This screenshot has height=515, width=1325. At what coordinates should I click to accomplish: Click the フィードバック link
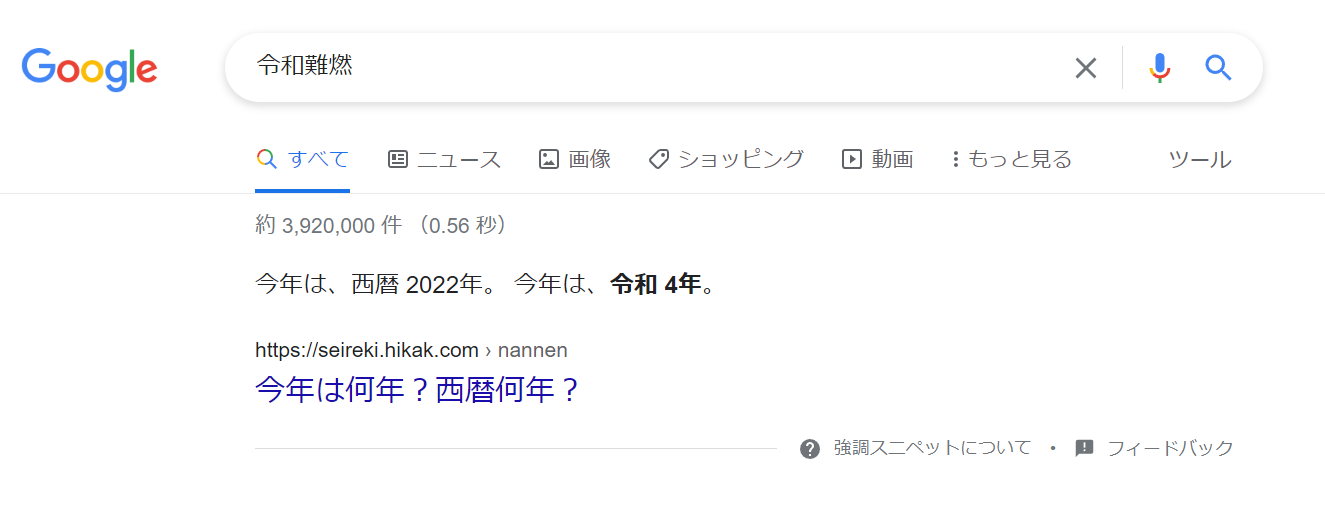click(x=1170, y=448)
